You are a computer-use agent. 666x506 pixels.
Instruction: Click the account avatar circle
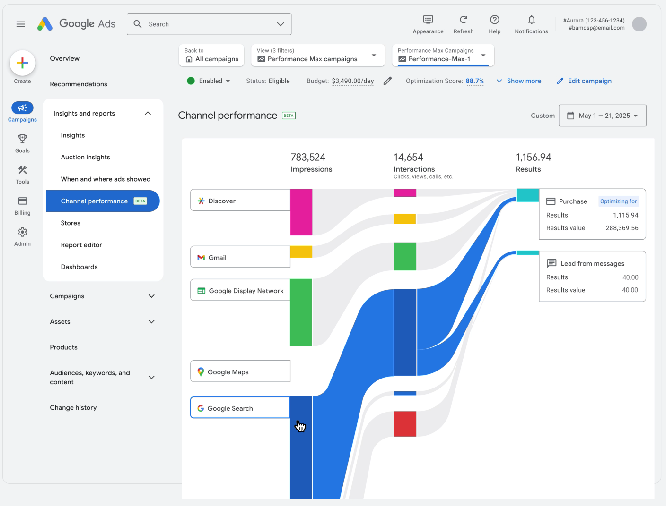click(639, 24)
